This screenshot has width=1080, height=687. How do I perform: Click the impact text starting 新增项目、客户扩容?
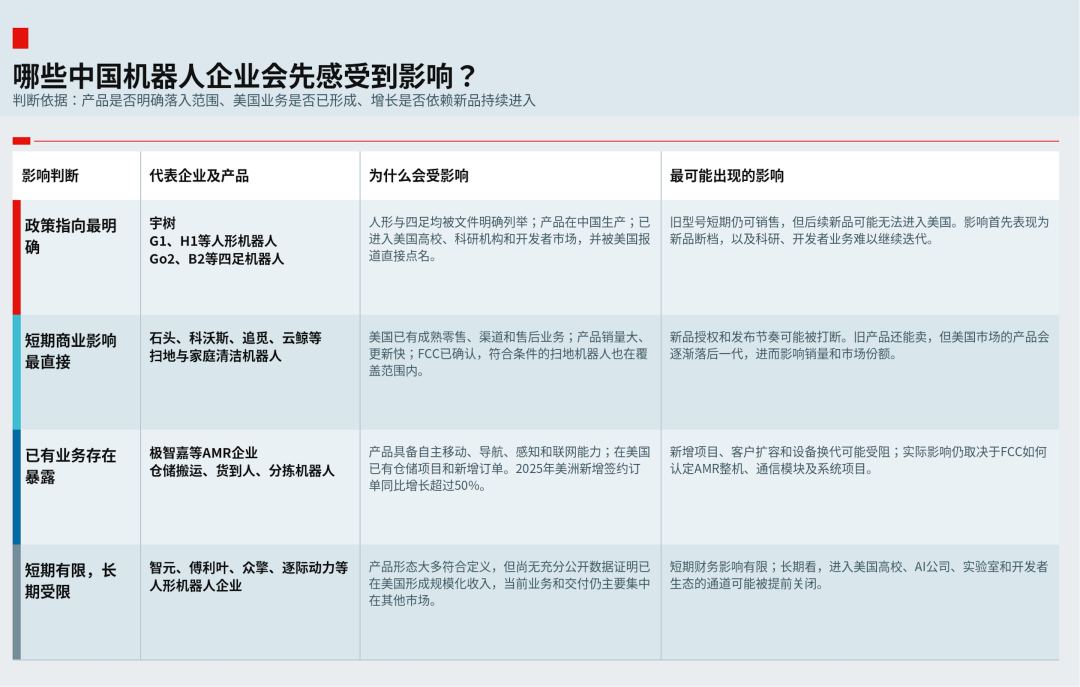(x=858, y=461)
